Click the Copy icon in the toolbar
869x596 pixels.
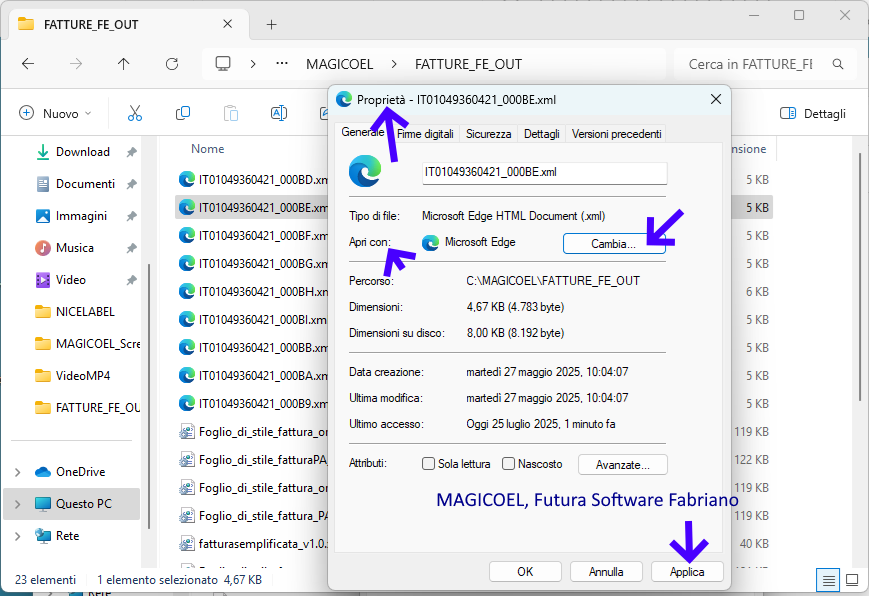(183, 113)
